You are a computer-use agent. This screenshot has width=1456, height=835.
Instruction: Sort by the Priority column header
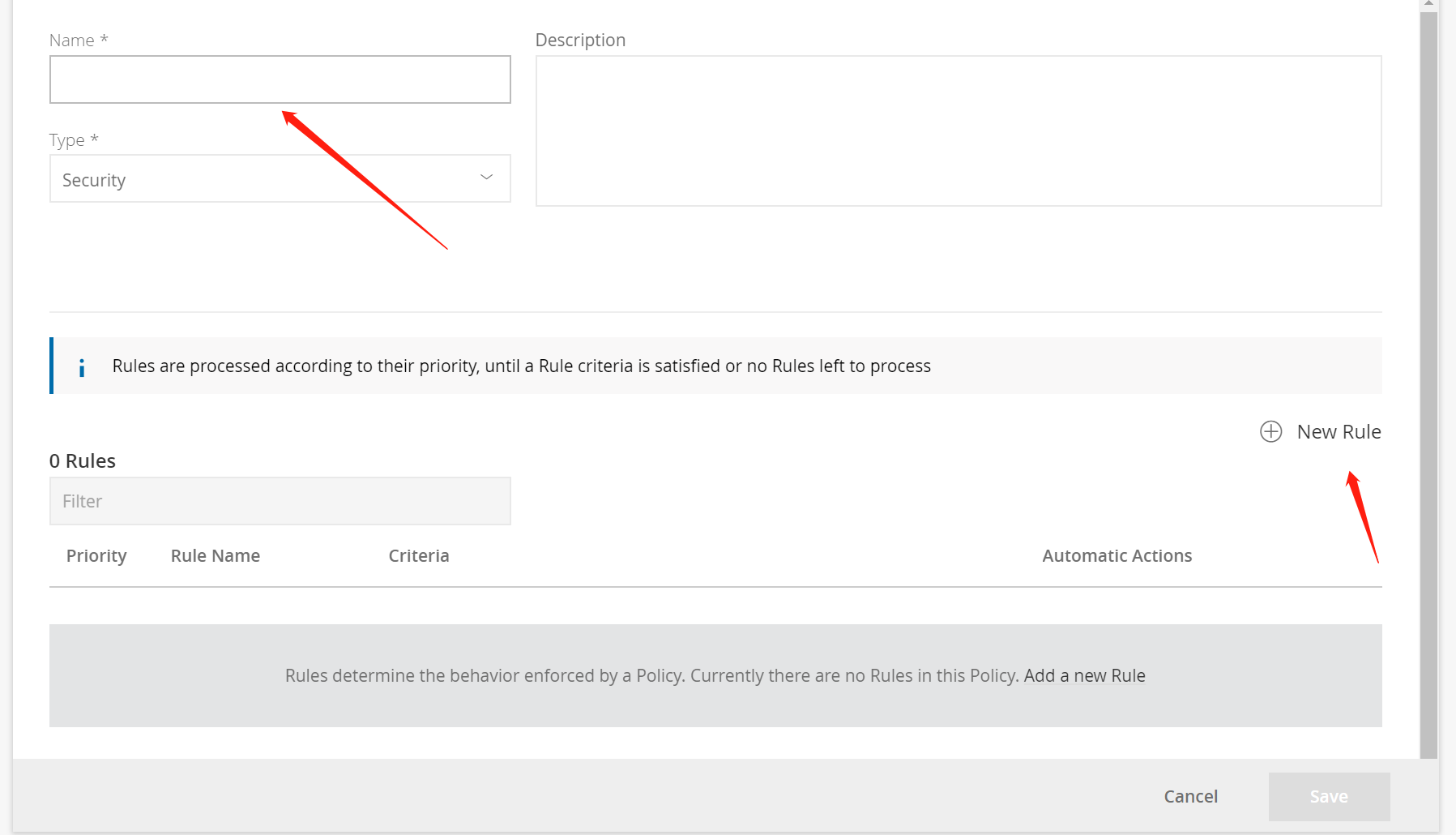pyautogui.click(x=96, y=556)
